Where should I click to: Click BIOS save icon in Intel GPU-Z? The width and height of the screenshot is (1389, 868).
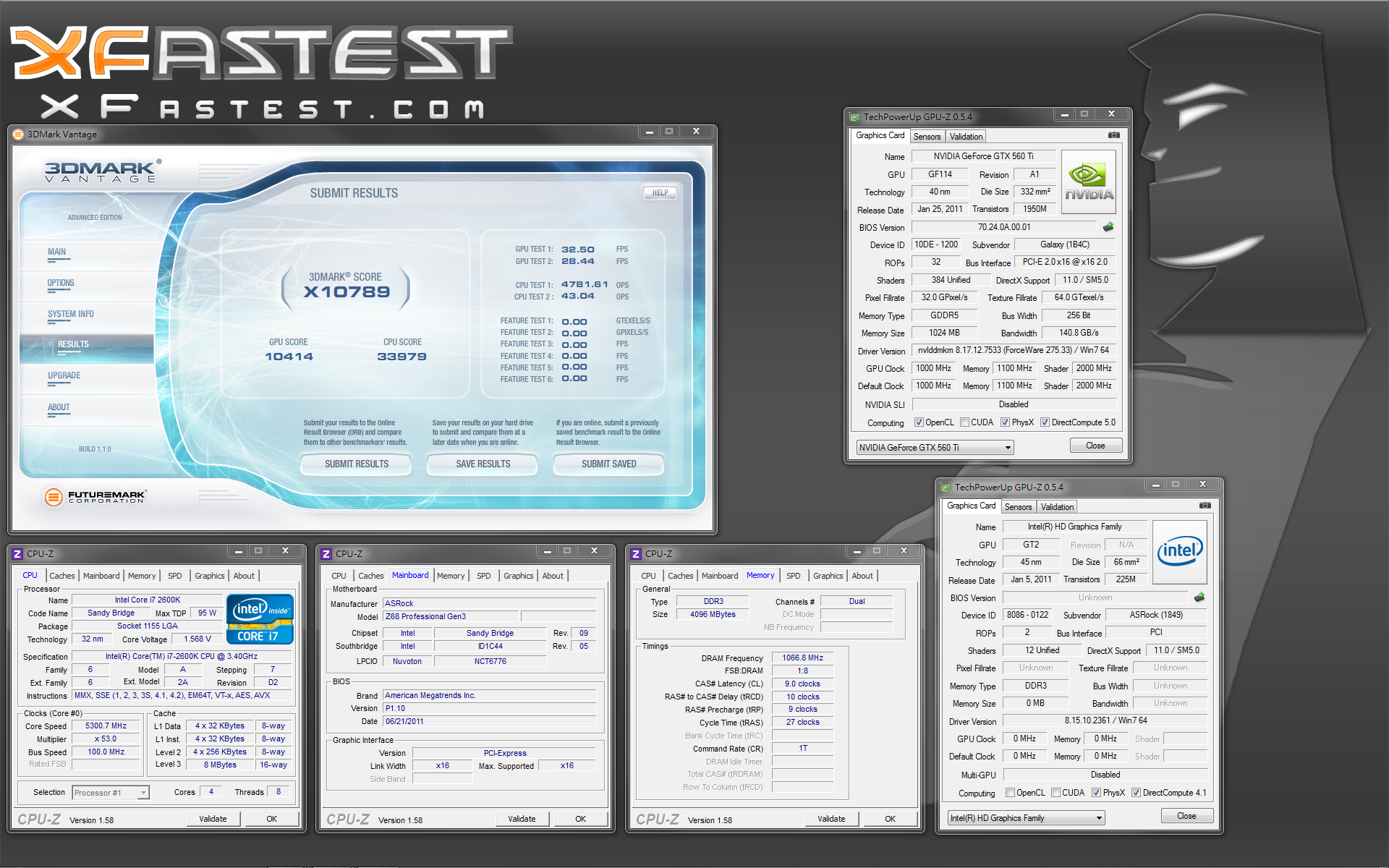1199,597
